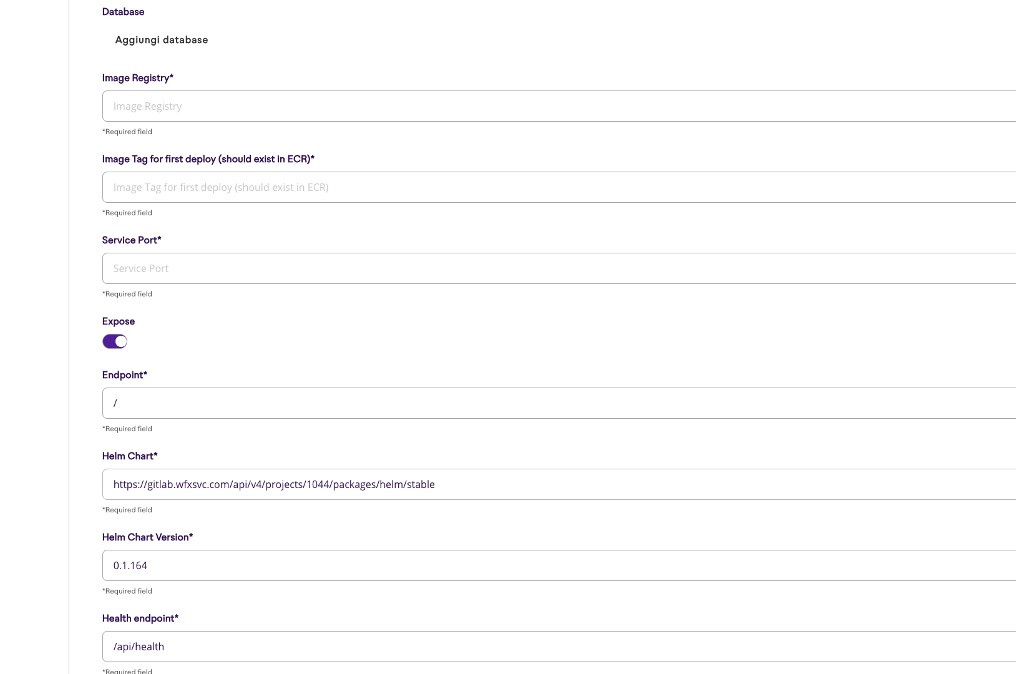Click the Database section heading
Image resolution: width=1016 pixels, height=674 pixels.
122,11
